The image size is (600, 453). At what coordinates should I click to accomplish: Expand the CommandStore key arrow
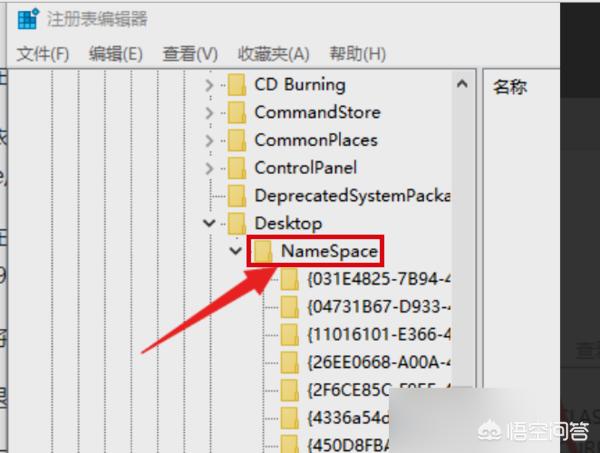(x=209, y=113)
